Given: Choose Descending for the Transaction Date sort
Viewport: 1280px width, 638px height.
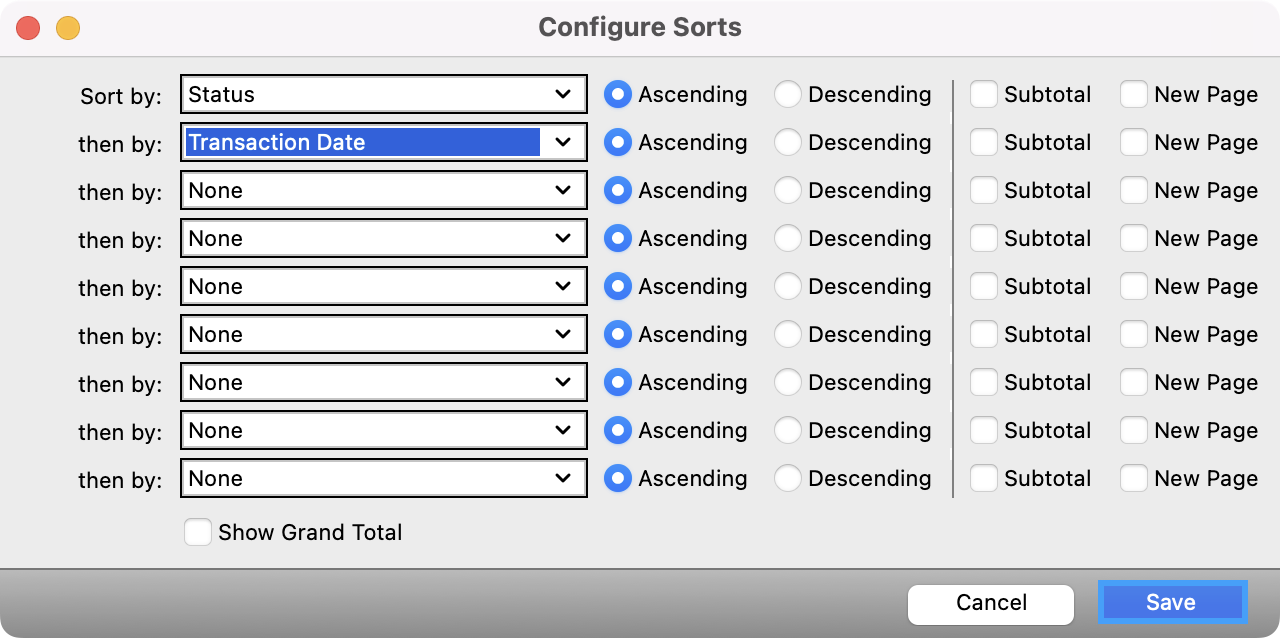Looking at the screenshot, I should (788, 143).
